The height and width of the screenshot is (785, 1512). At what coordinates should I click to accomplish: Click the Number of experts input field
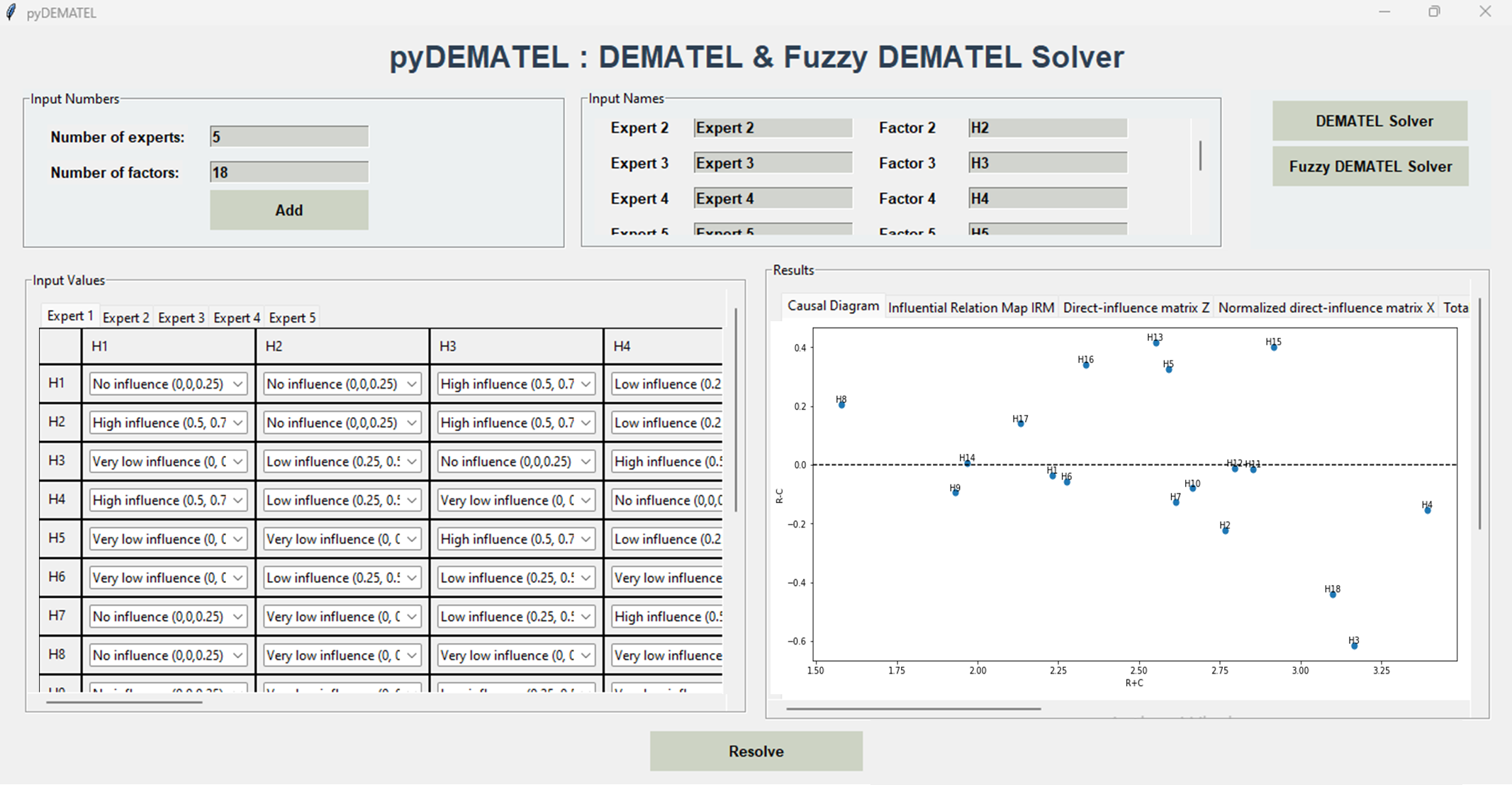click(x=288, y=135)
